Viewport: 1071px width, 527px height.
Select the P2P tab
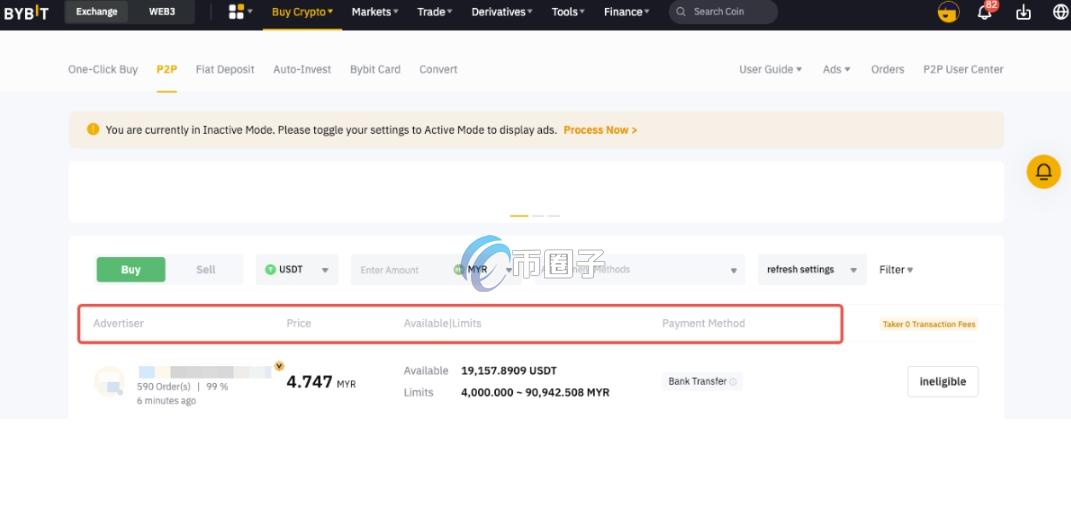click(x=167, y=69)
